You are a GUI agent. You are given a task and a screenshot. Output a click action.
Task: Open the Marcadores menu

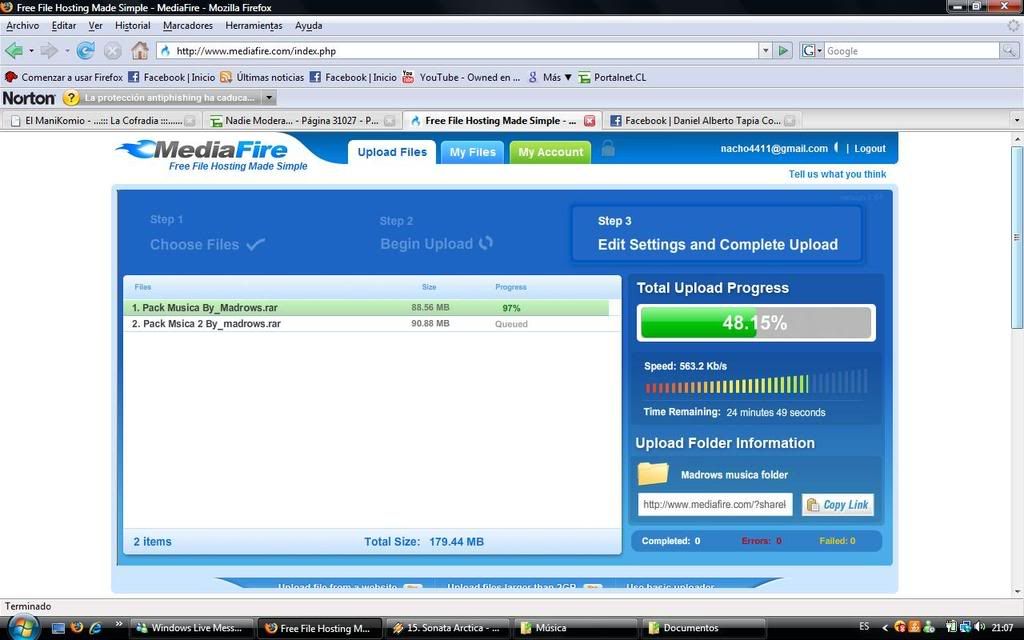coord(187,25)
